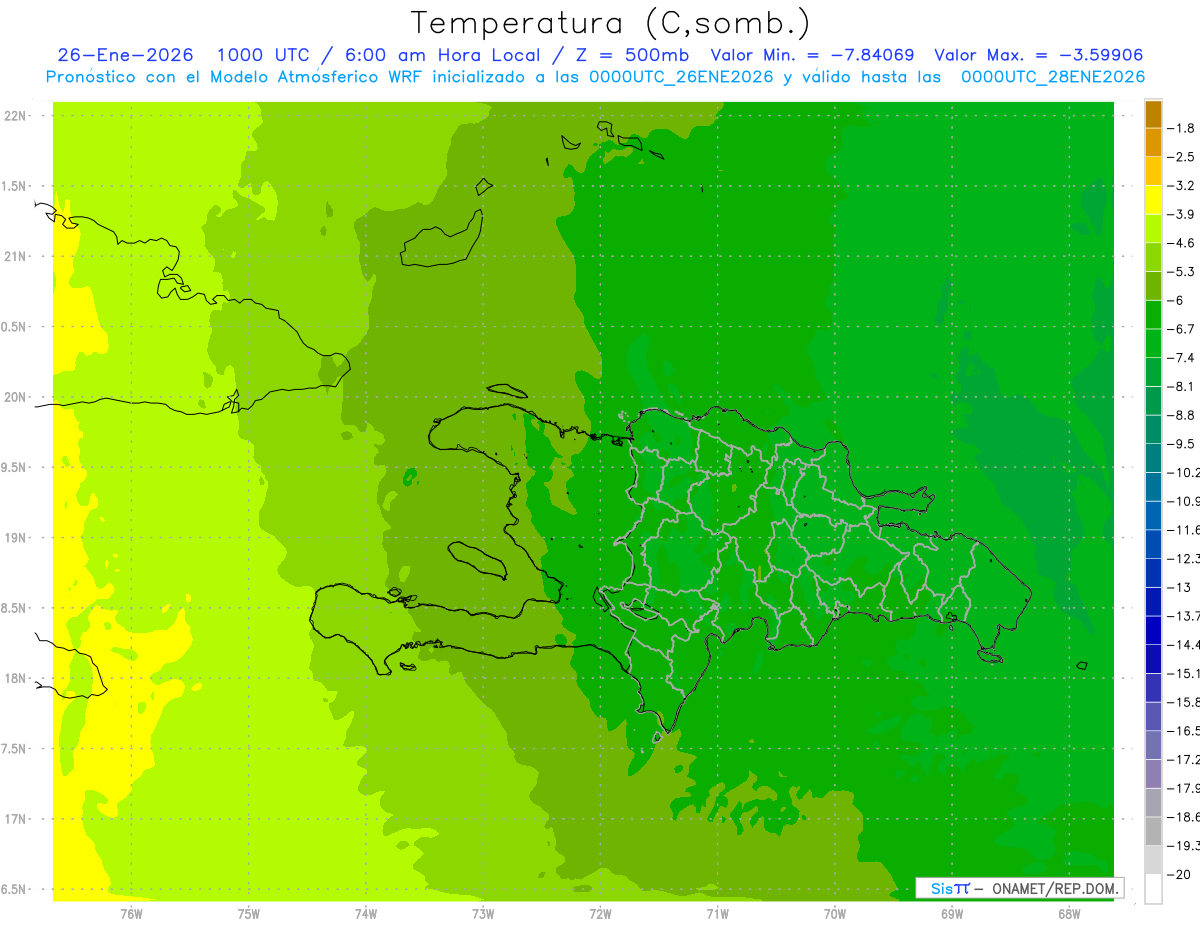Image resolution: width=1200 pixels, height=927 pixels.
Task: Pick the amber swatch between -2.5 and -3.2
Action: (1153, 171)
